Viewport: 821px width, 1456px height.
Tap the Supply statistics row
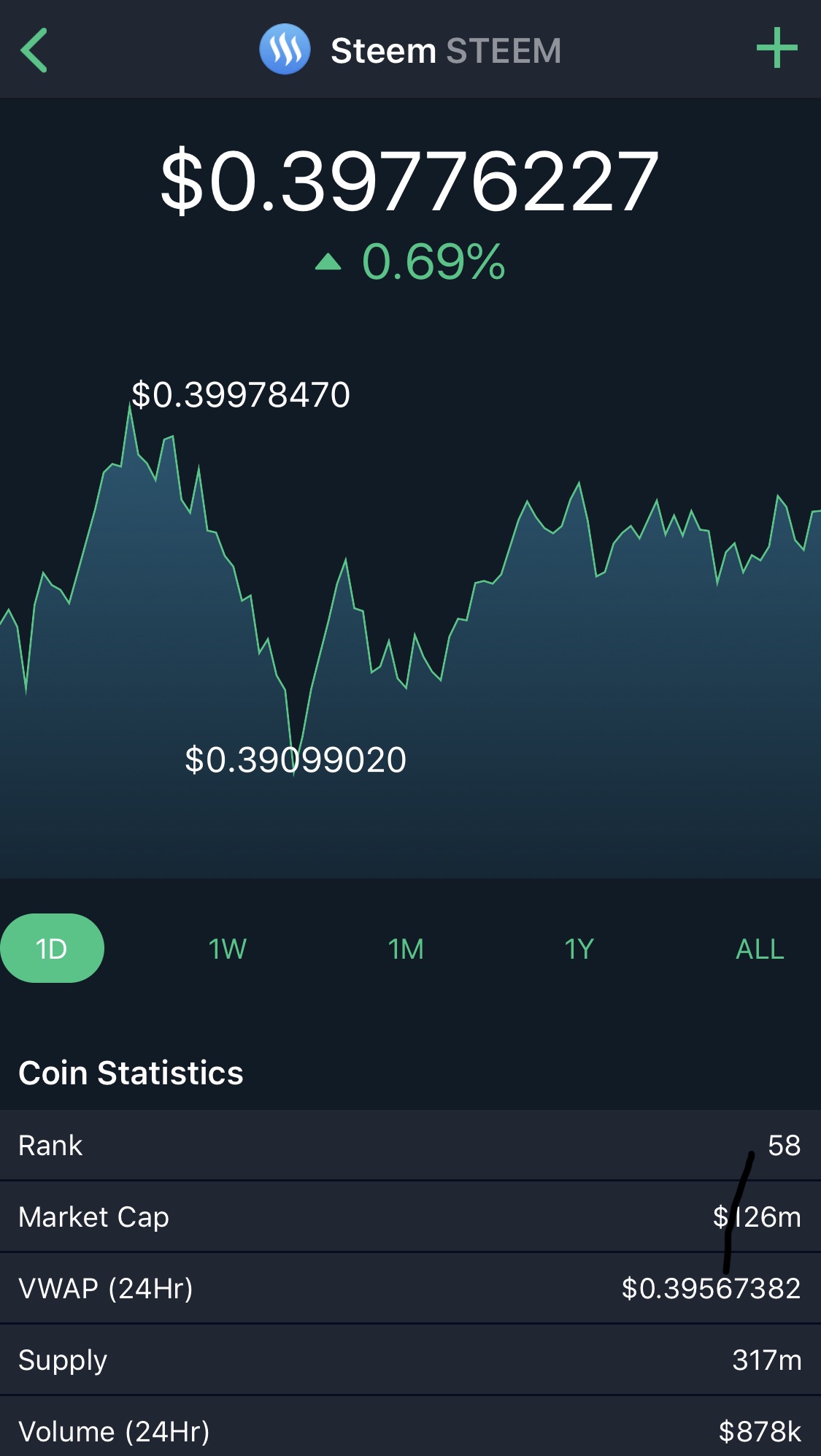coord(410,1360)
